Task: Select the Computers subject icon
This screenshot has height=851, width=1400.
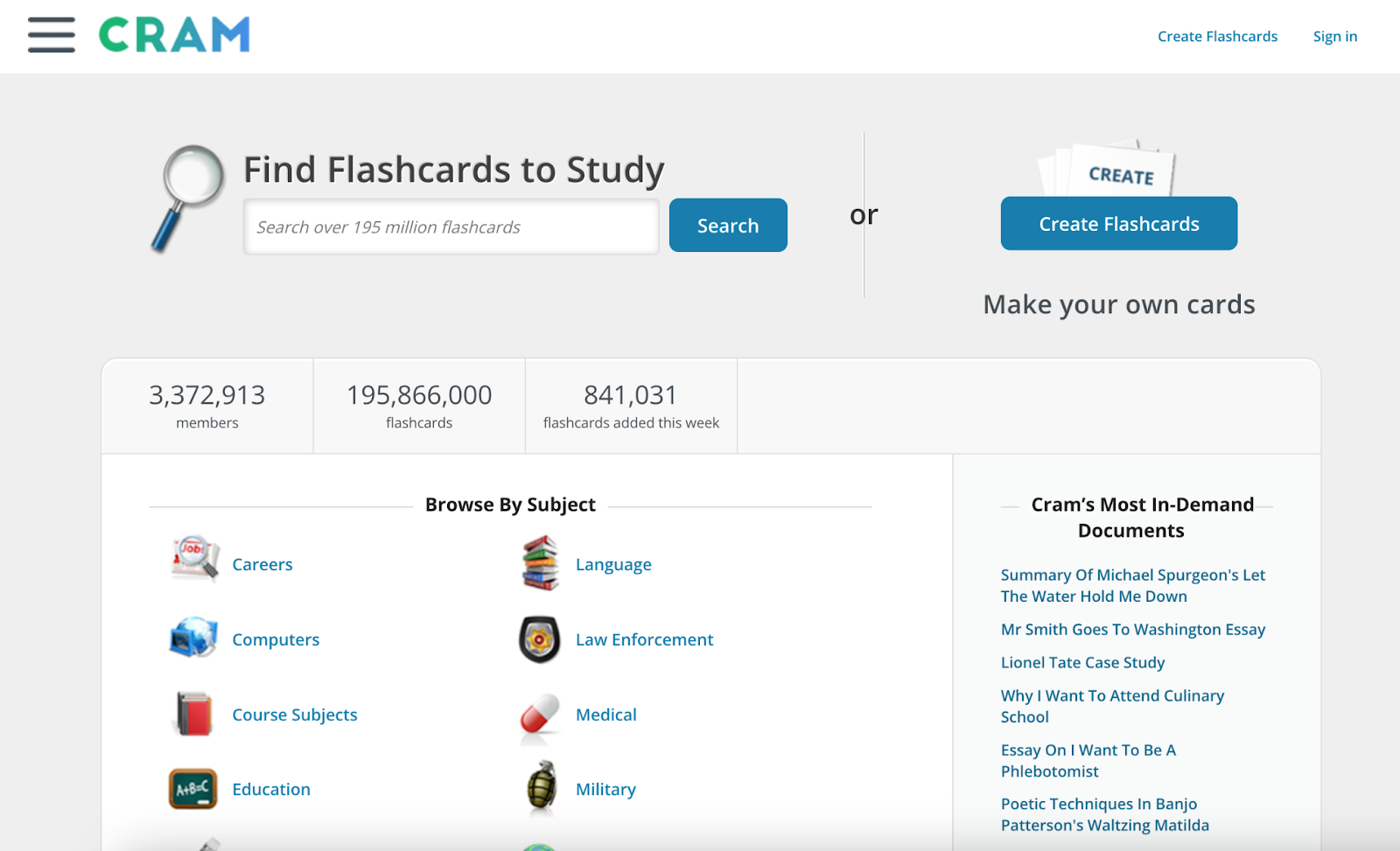Action: 192,637
